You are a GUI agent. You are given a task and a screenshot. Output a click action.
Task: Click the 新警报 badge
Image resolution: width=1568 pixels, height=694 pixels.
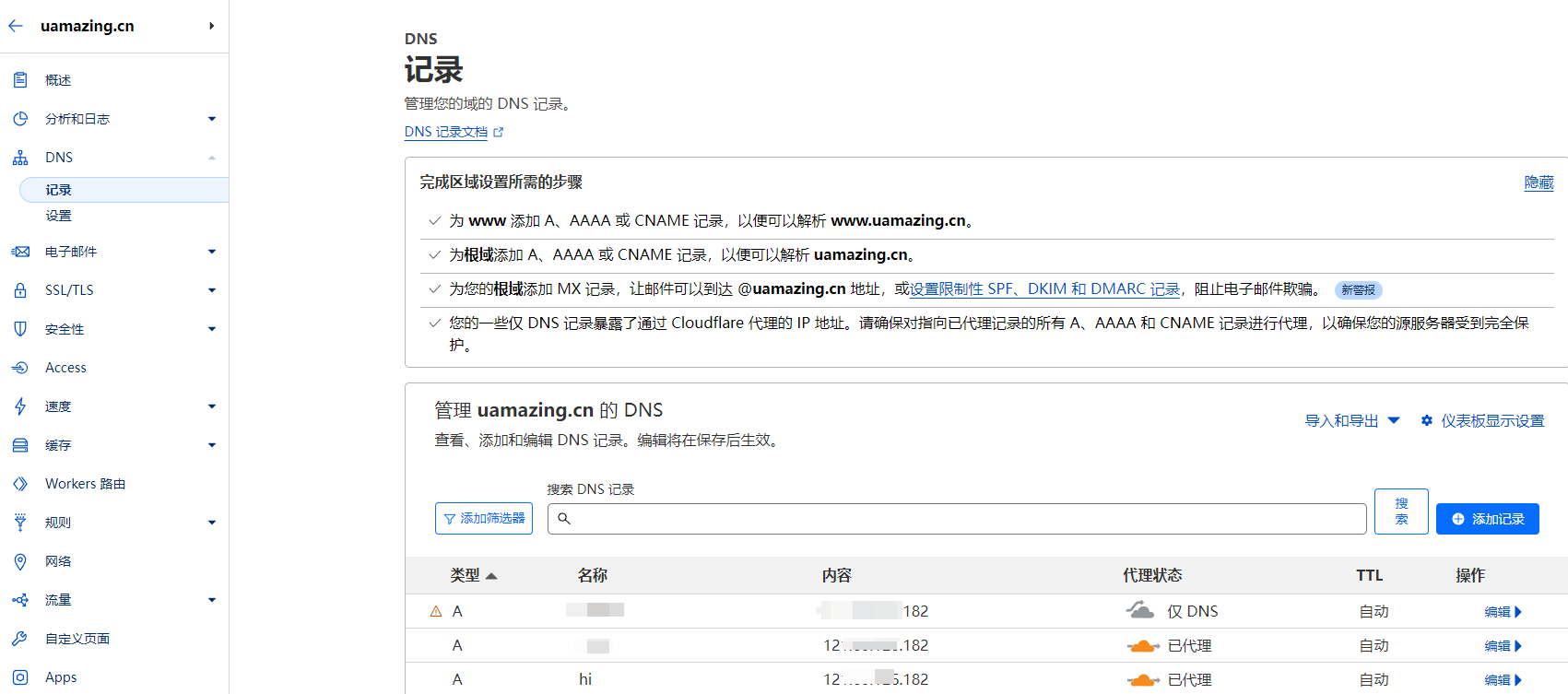tap(1358, 290)
